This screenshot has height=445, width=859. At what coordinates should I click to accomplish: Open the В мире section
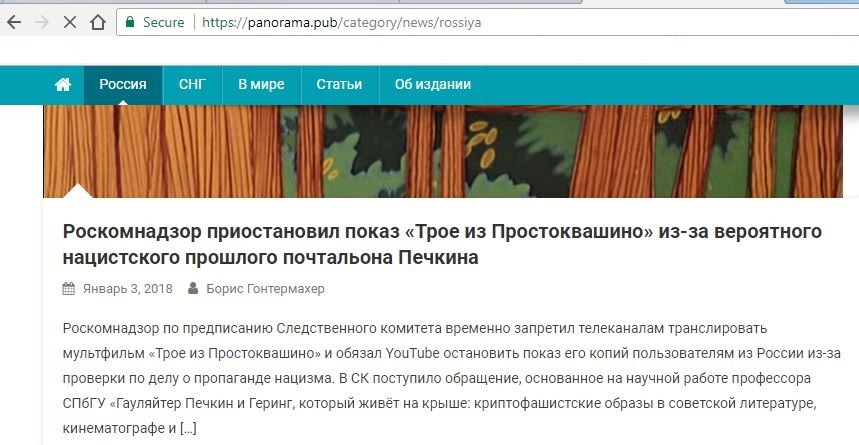tap(261, 84)
